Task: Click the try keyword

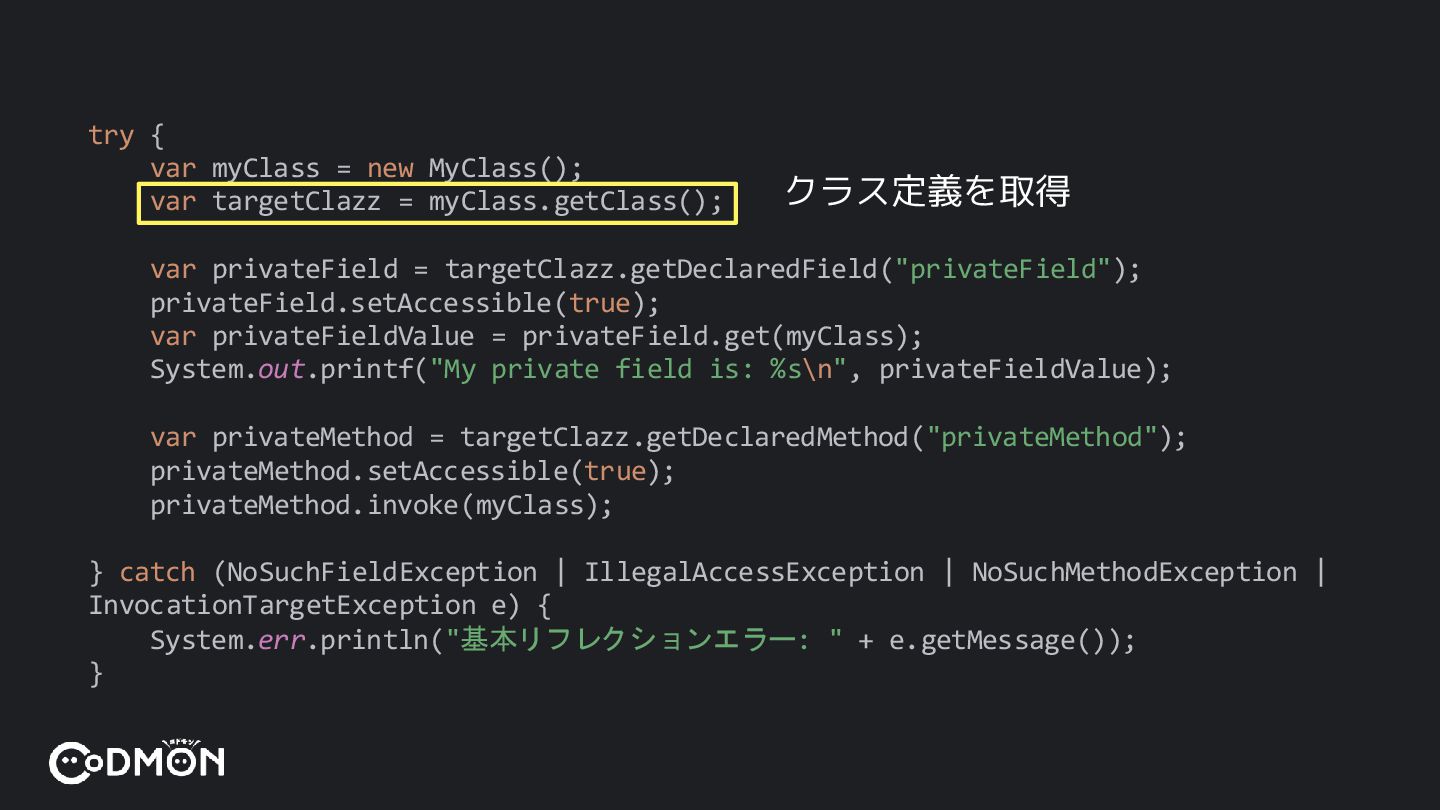Action: point(111,135)
